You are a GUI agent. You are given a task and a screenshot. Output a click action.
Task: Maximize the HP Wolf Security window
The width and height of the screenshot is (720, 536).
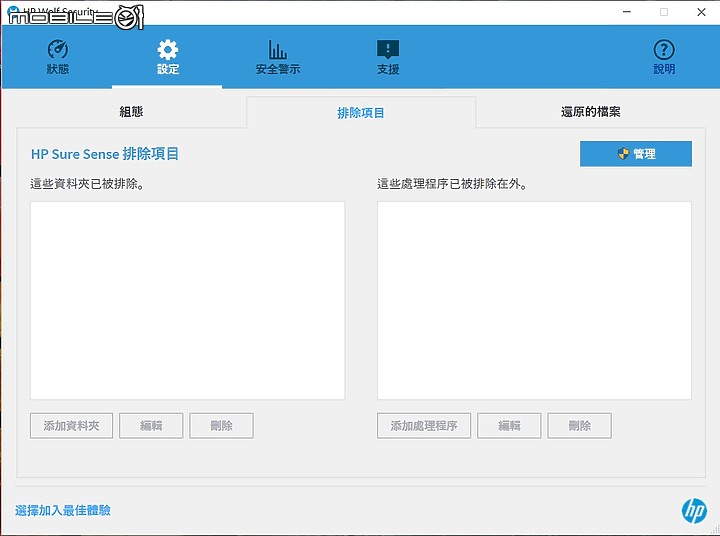tap(664, 12)
